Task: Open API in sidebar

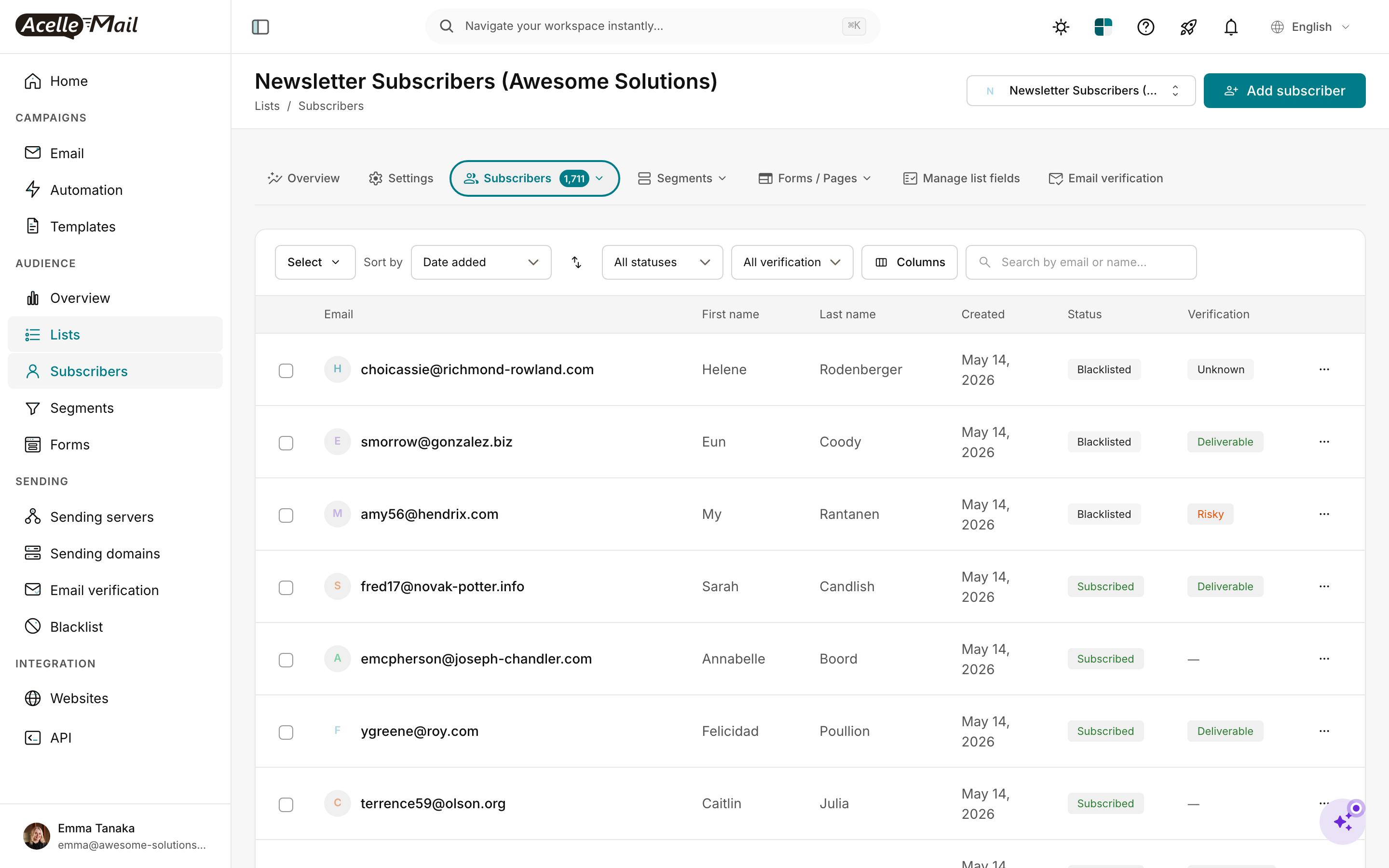Action: click(115, 738)
